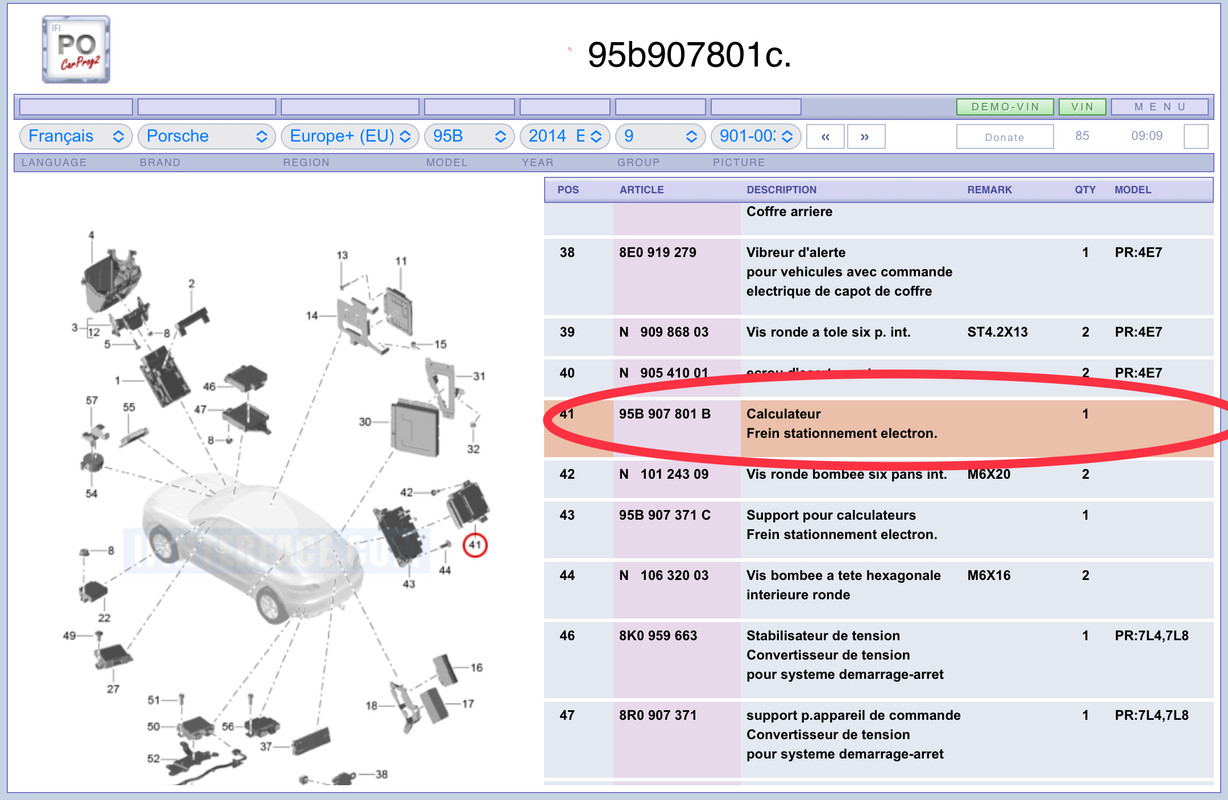Open the Year dropdown showing 2014
Image resolution: width=1228 pixels, height=800 pixels.
click(x=565, y=136)
